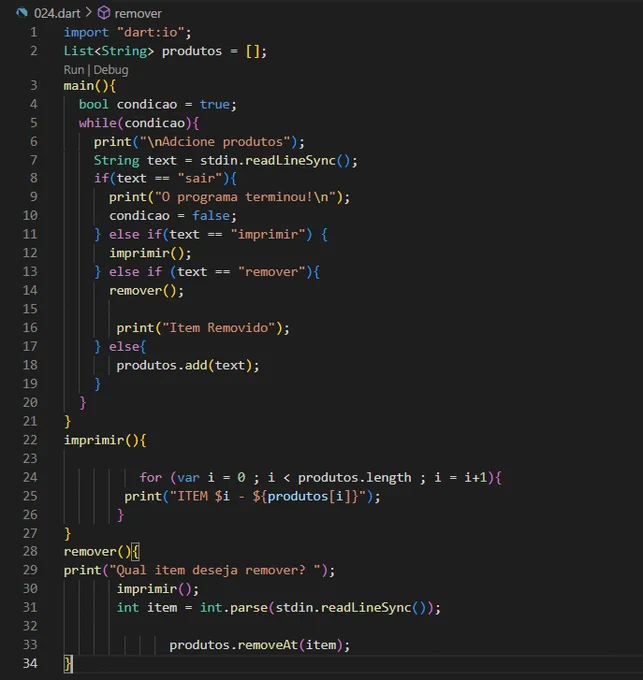The width and height of the screenshot is (643, 680).
Task: Expand the breadcrumb chevron after 024.dart
Action: point(88,13)
